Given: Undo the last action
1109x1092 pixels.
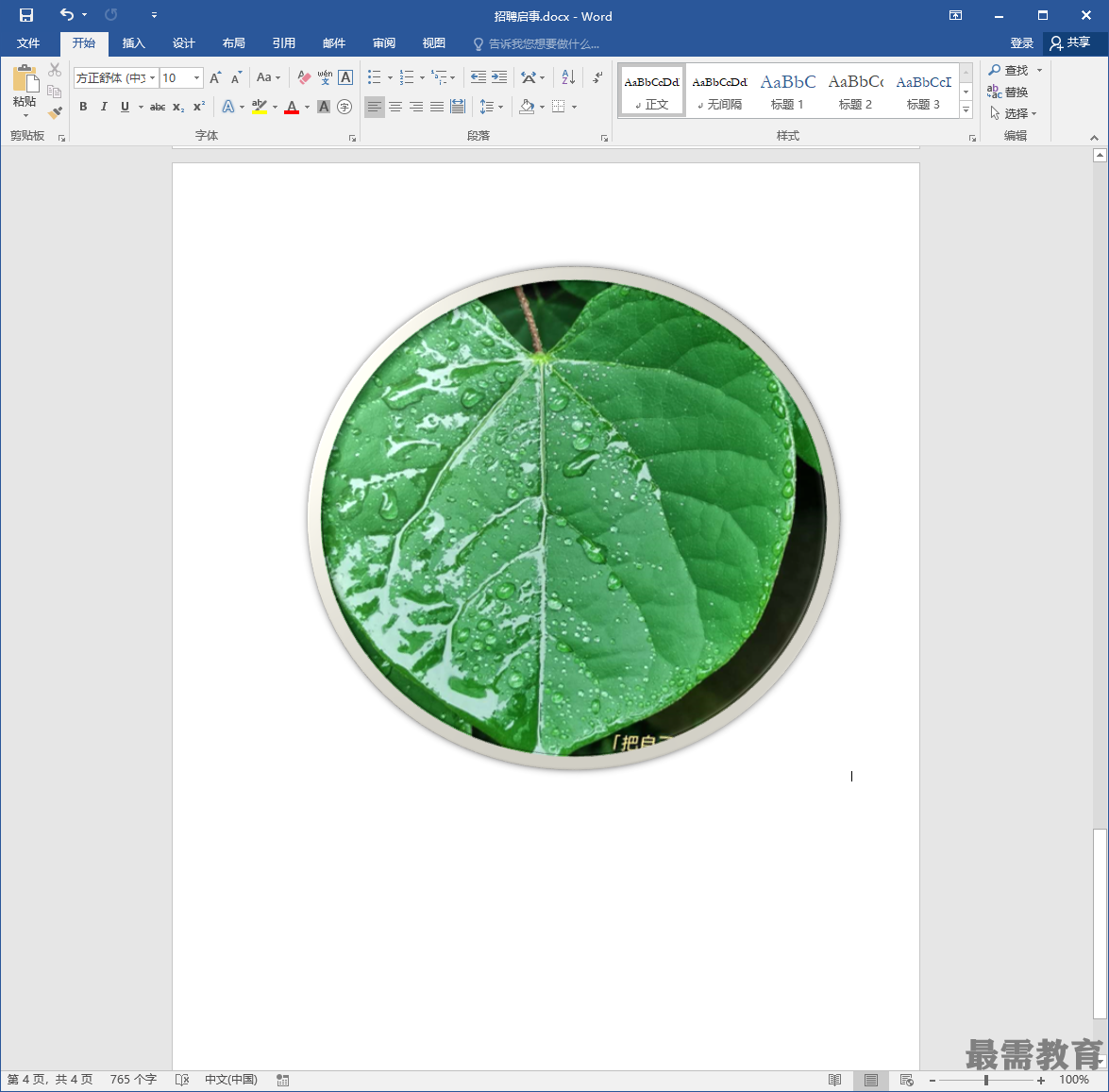Looking at the screenshot, I should [x=66, y=15].
